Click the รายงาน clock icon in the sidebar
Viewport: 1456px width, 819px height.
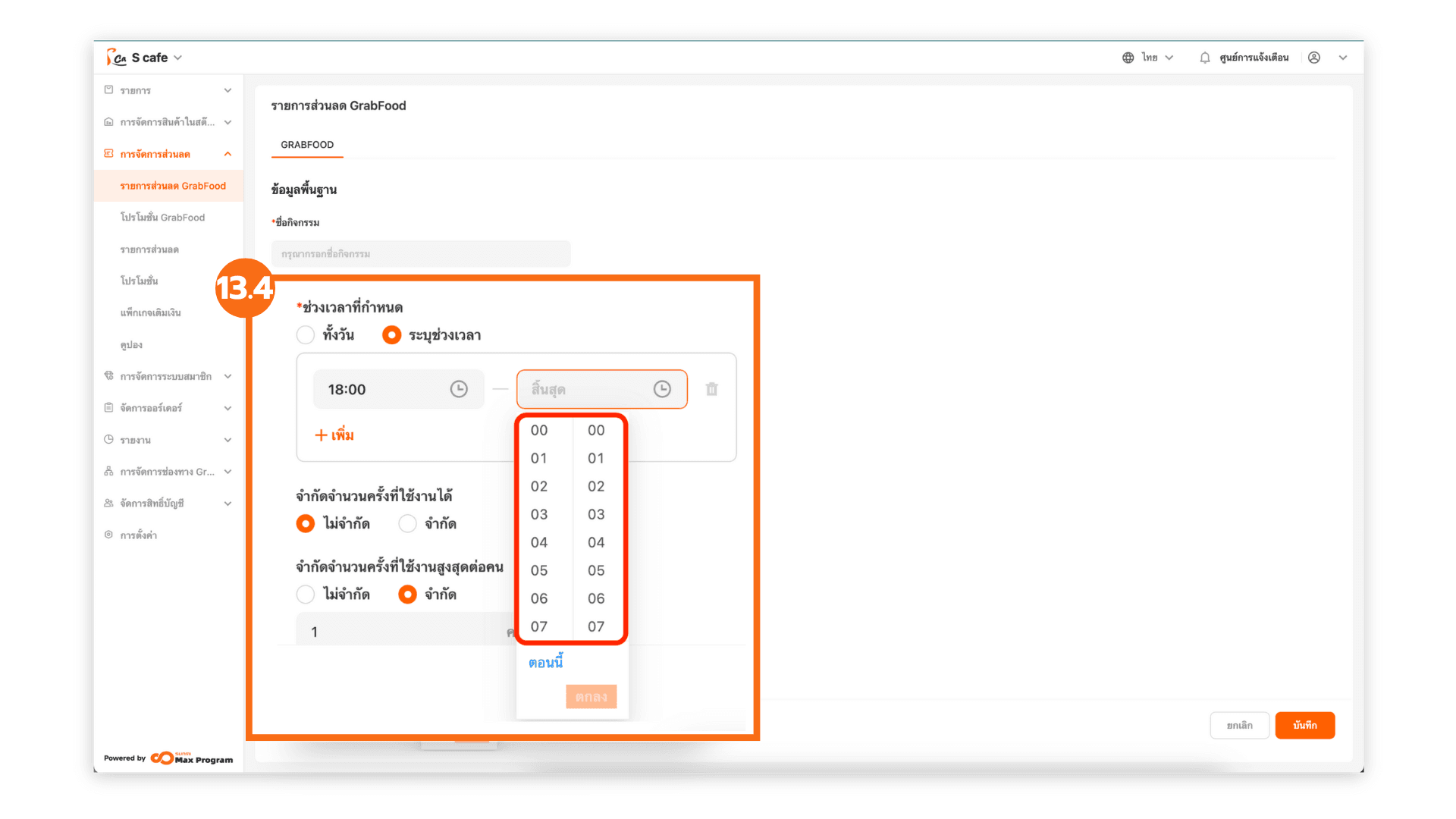pyautogui.click(x=108, y=440)
